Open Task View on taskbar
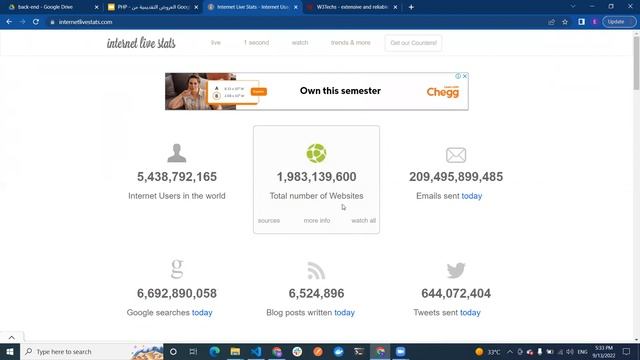Viewport: 640px width, 360px height. pyautogui.click(x=193, y=351)
